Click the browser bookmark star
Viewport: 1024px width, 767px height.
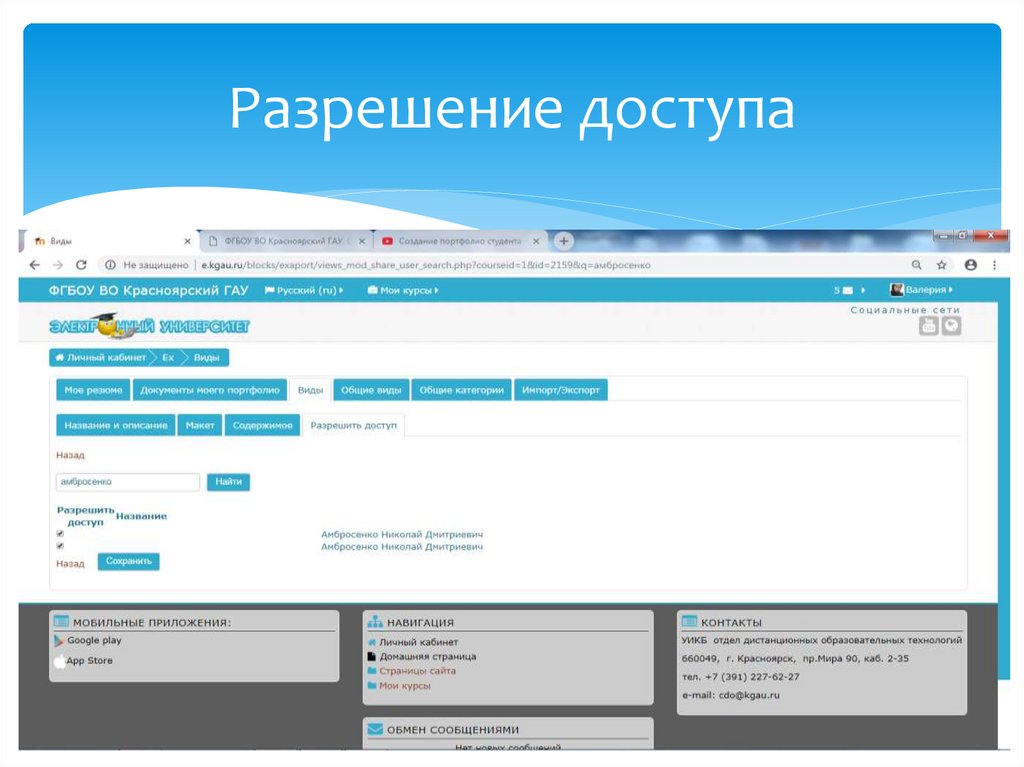(x=941, y=265)
